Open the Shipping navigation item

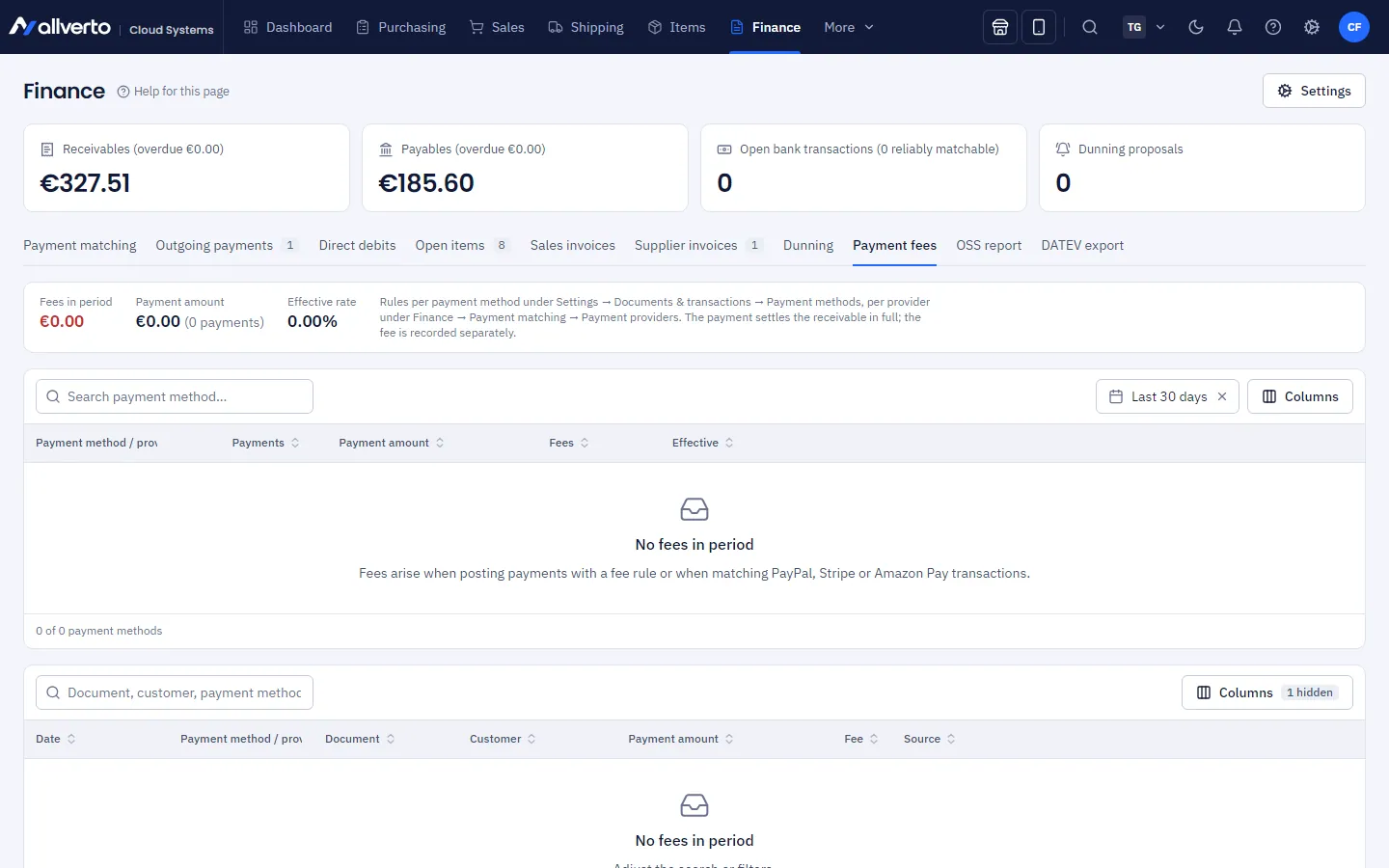coord(586,27)
